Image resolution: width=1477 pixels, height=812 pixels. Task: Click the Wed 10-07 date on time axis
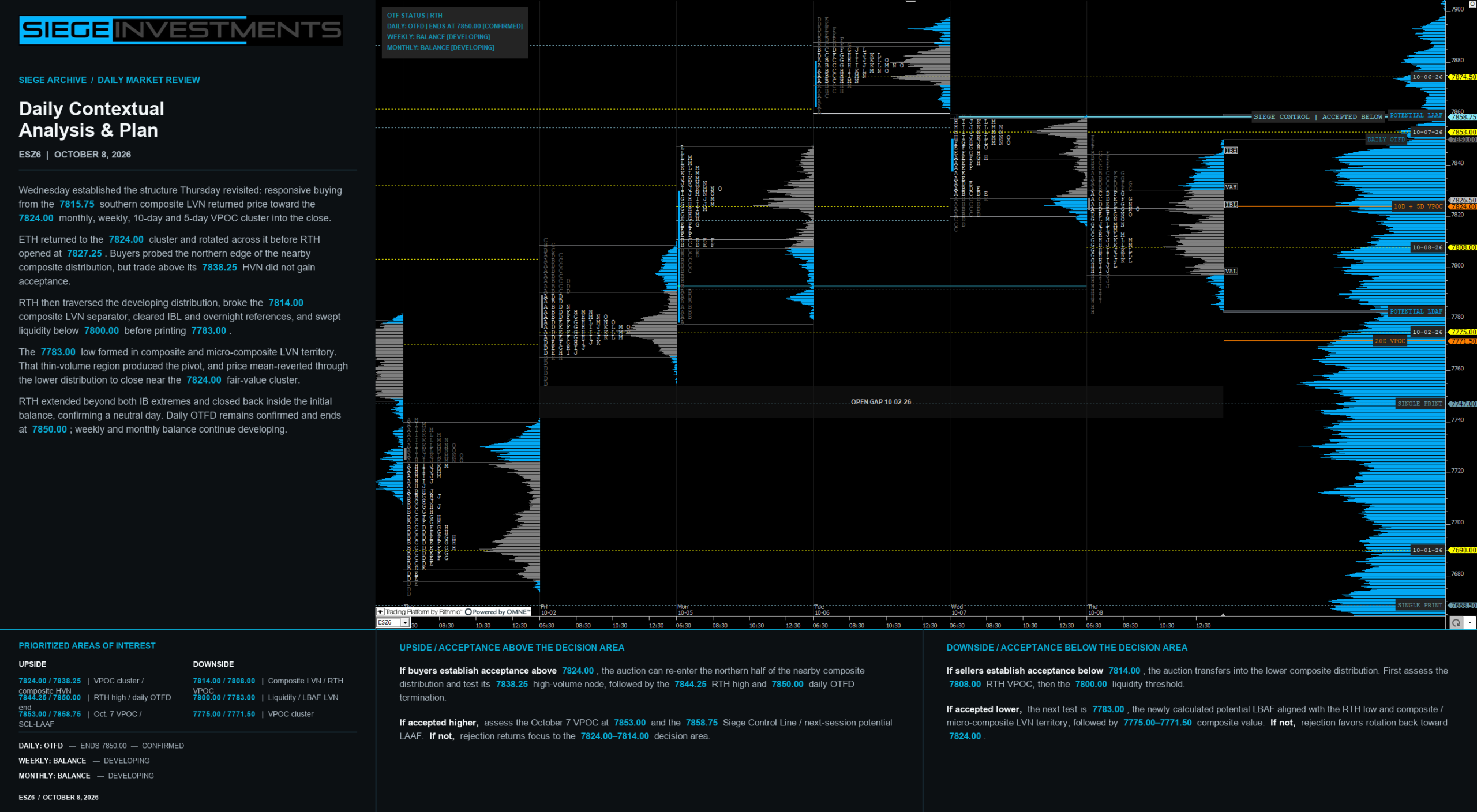[x=958, y=610]
